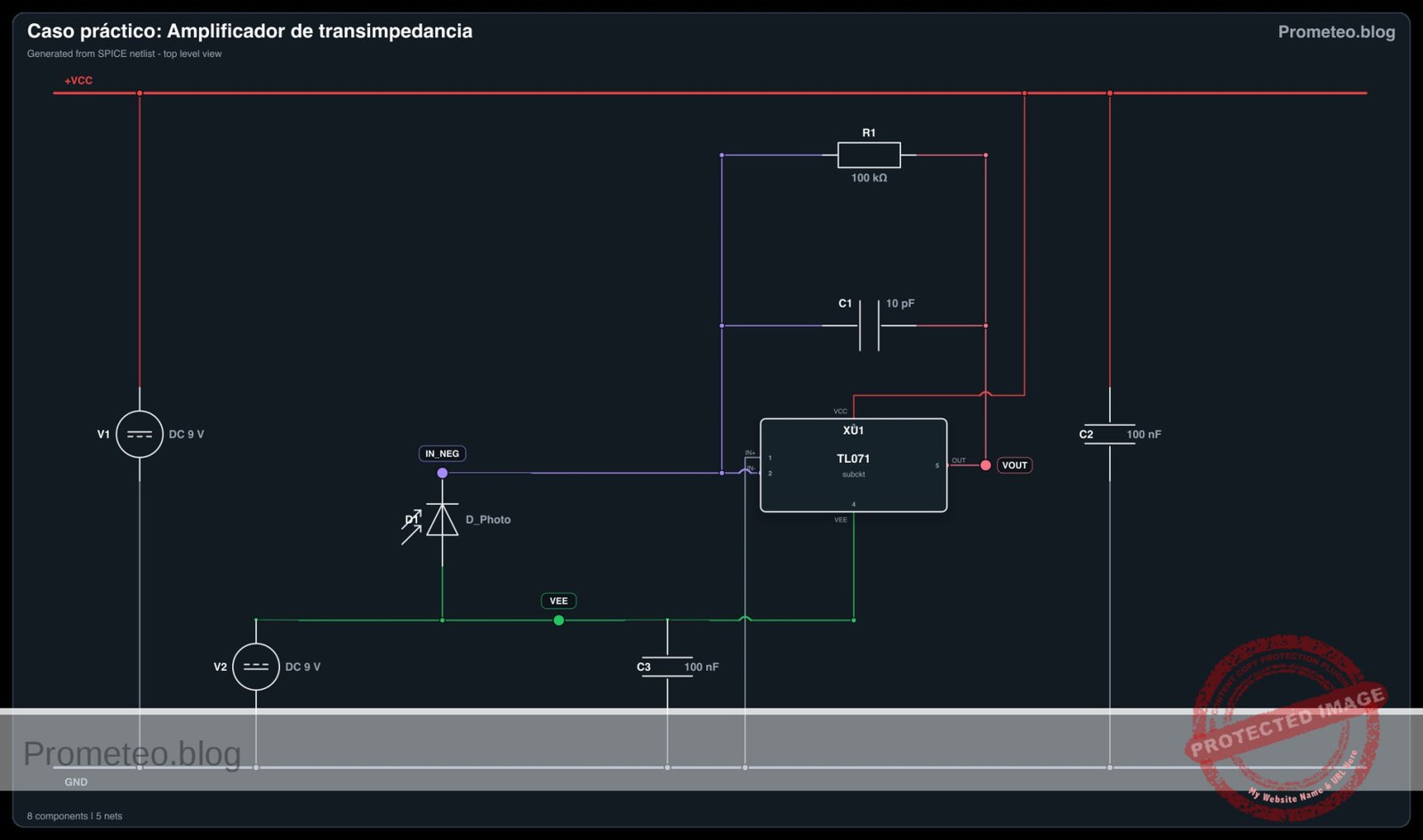
Task: Click the C3 100 nF value
Action: coord(702,667)
